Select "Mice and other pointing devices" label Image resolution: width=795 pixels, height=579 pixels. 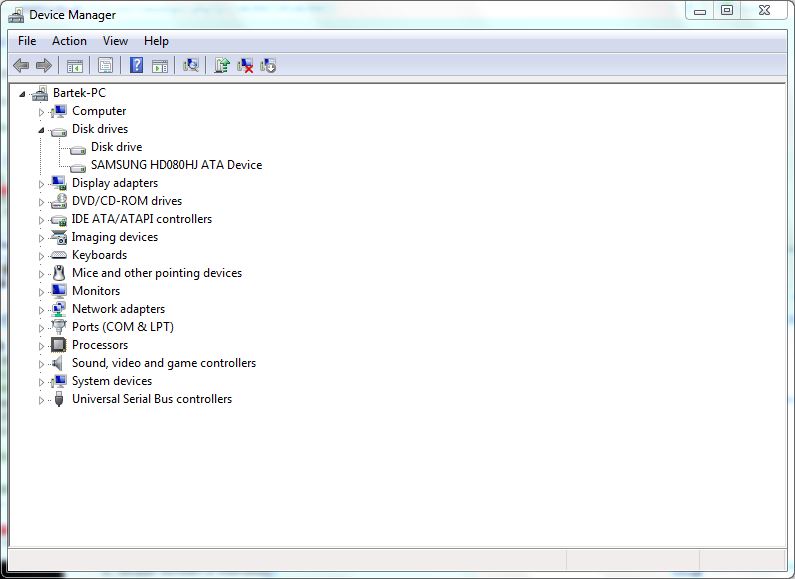[x=157, y=273]
